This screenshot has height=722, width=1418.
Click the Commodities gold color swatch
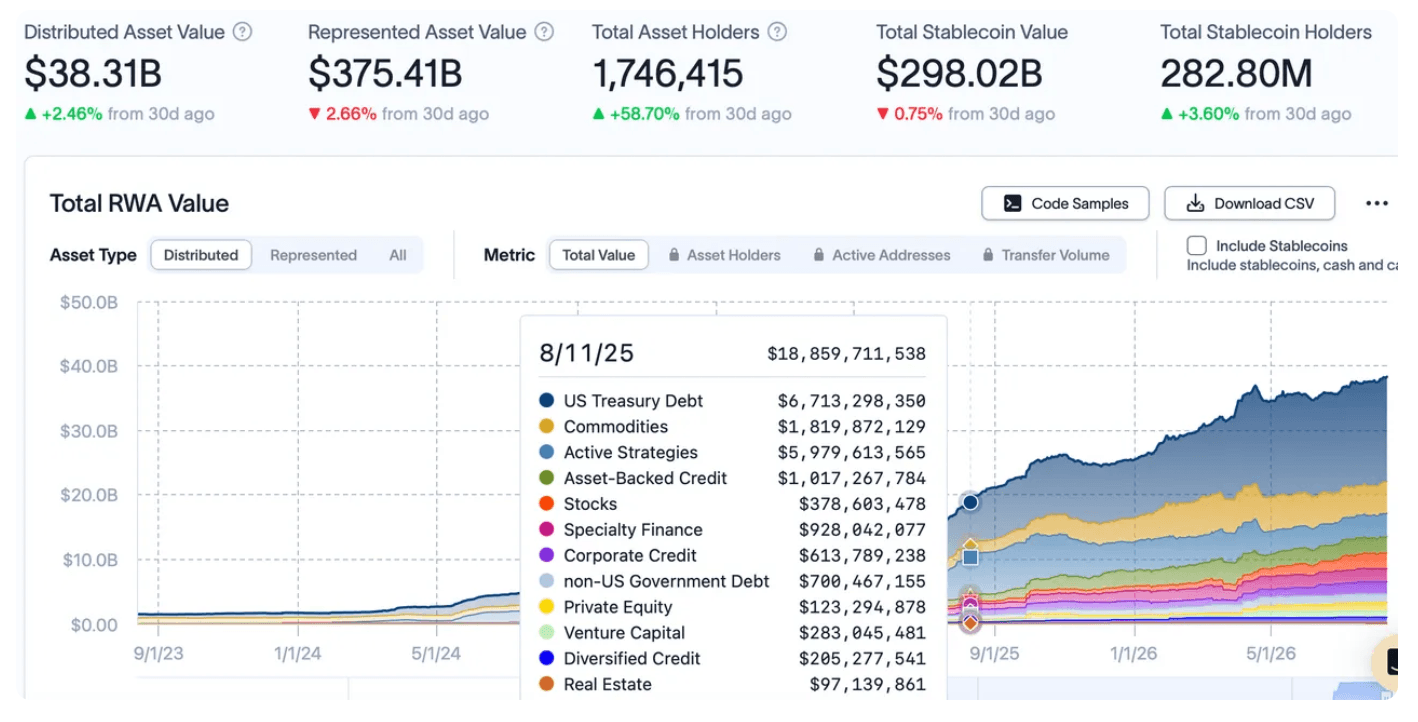(546, 427)
